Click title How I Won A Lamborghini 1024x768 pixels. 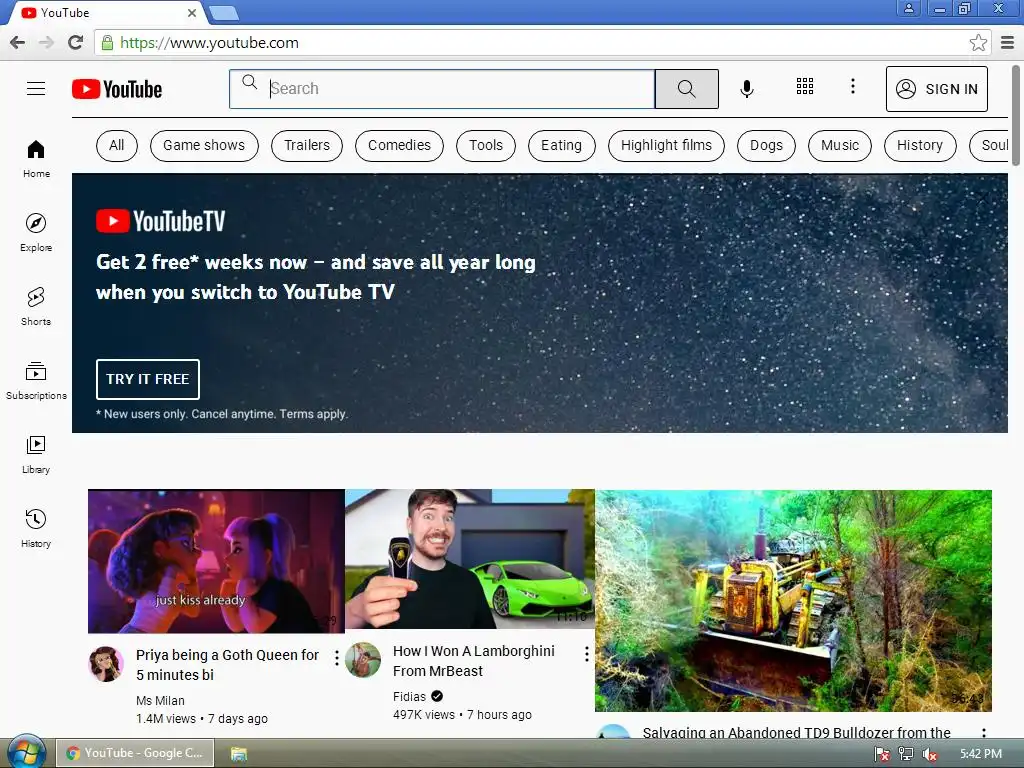click(473, 661)
